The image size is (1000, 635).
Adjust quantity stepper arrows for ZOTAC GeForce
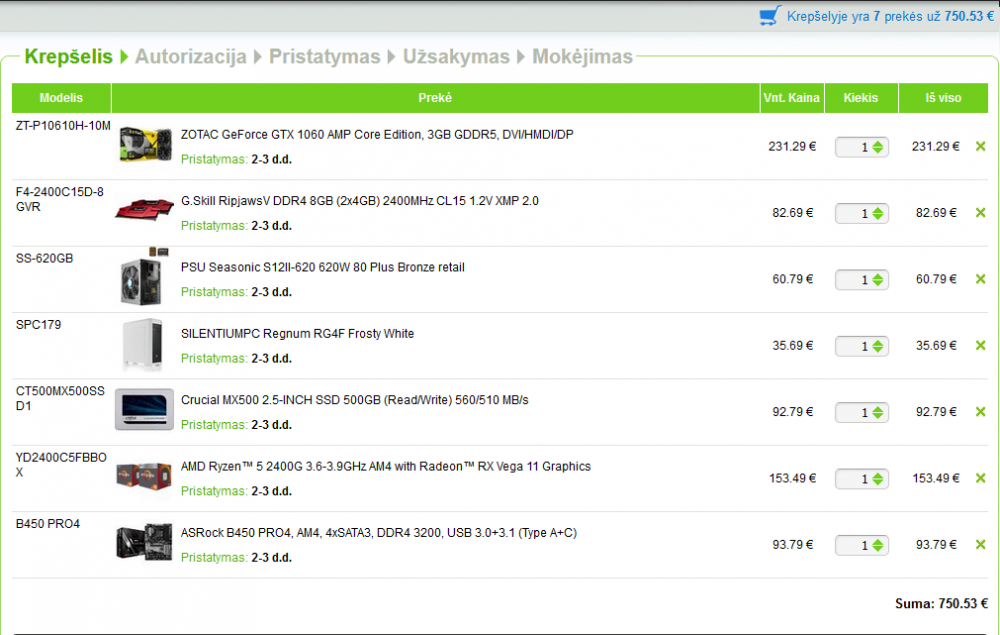tap(878, 147)
